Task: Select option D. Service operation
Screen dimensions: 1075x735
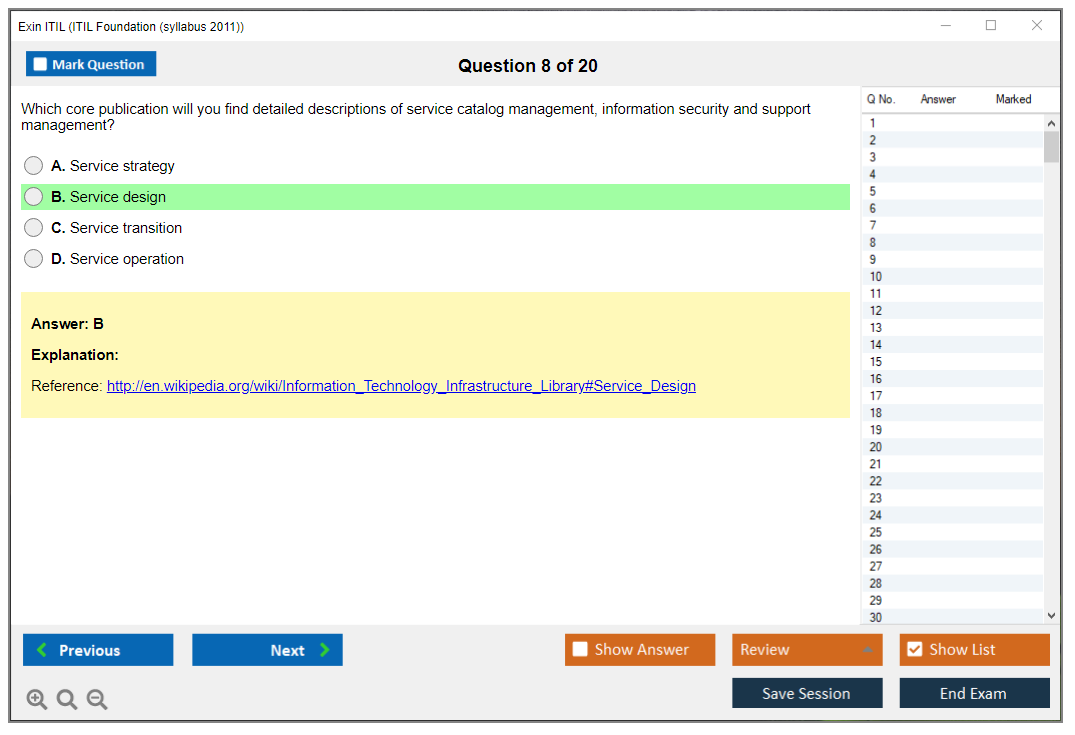Action: point(34,259)
